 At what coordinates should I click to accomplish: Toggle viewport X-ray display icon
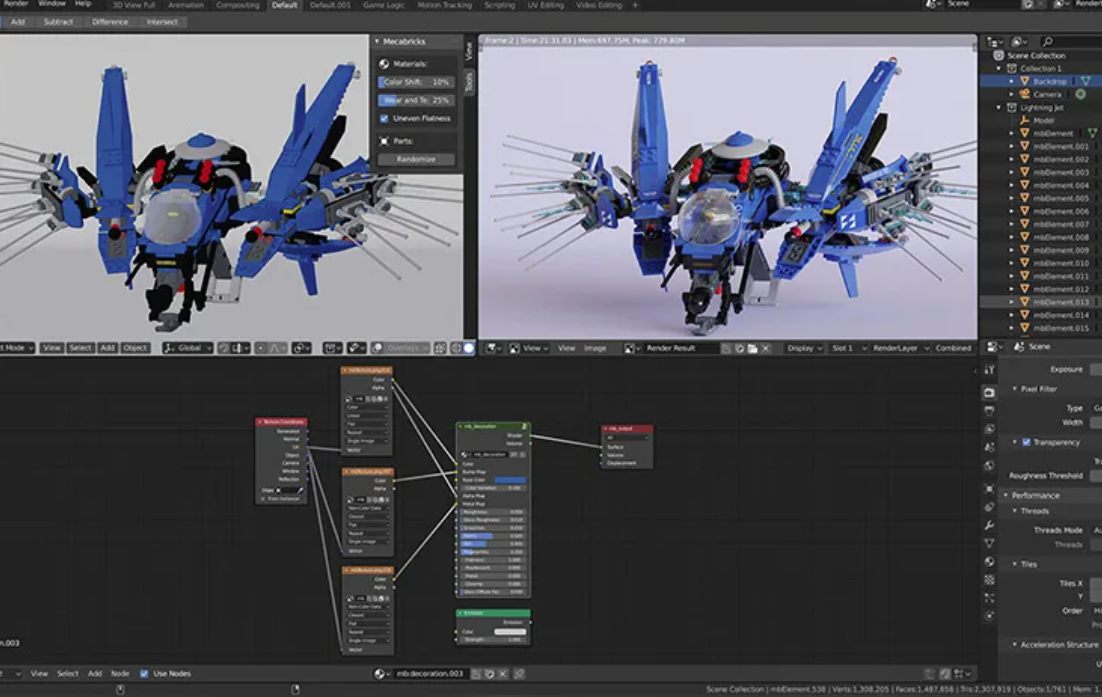[440, 348]
